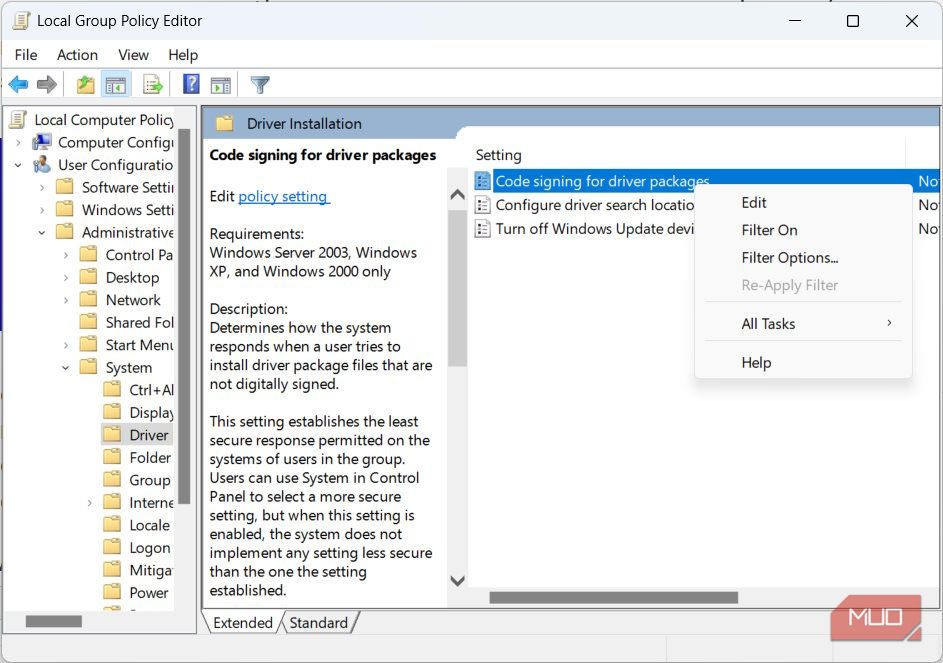
Task: Click the Back arrow toolbar icon
Action: coord(19,85)
